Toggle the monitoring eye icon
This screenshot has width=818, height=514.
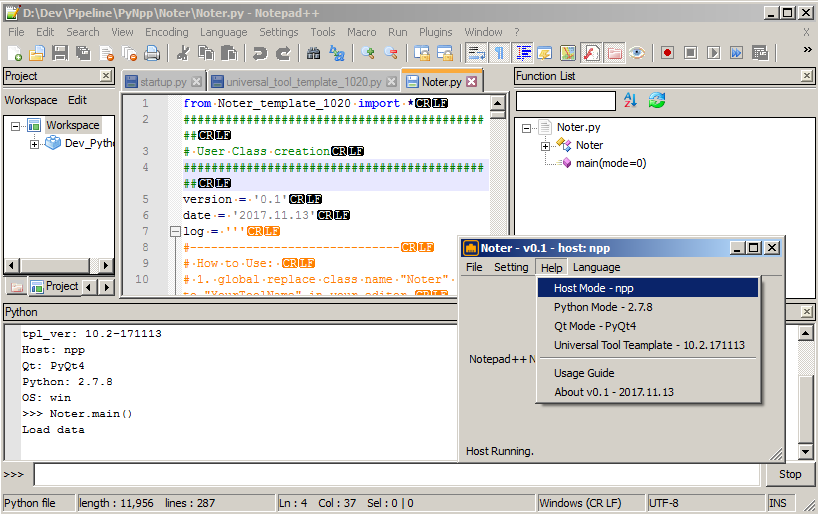coord(637,53)
